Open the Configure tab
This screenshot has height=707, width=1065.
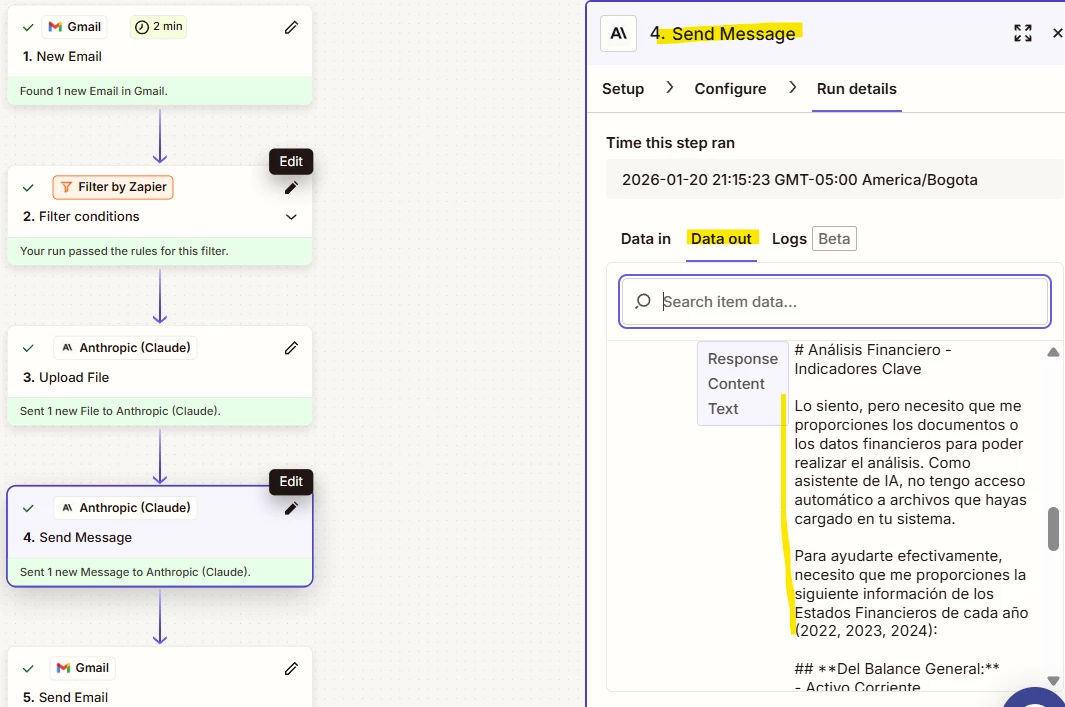tap(730, 89)
